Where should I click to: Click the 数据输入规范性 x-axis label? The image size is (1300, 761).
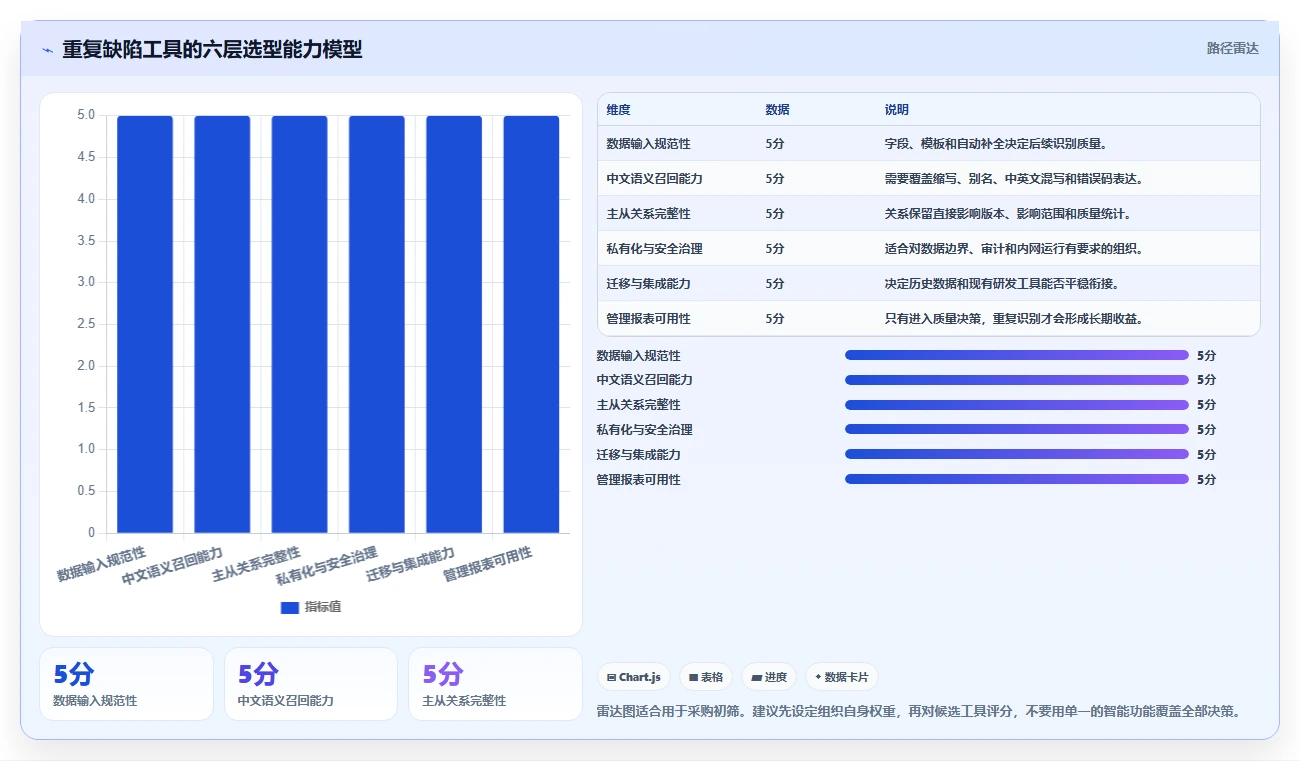point(101,564)
